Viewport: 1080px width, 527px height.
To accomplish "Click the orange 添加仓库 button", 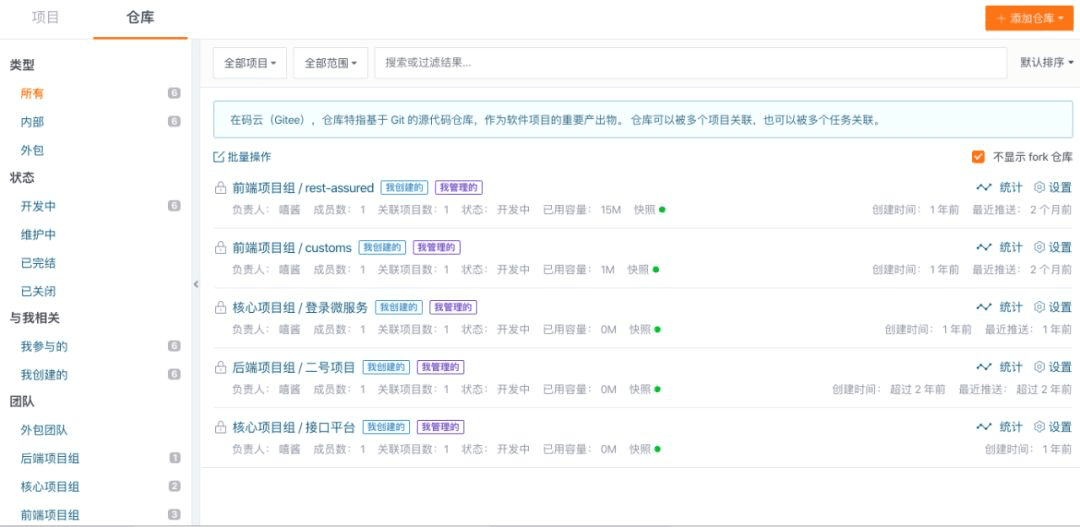I will 1028,18.
